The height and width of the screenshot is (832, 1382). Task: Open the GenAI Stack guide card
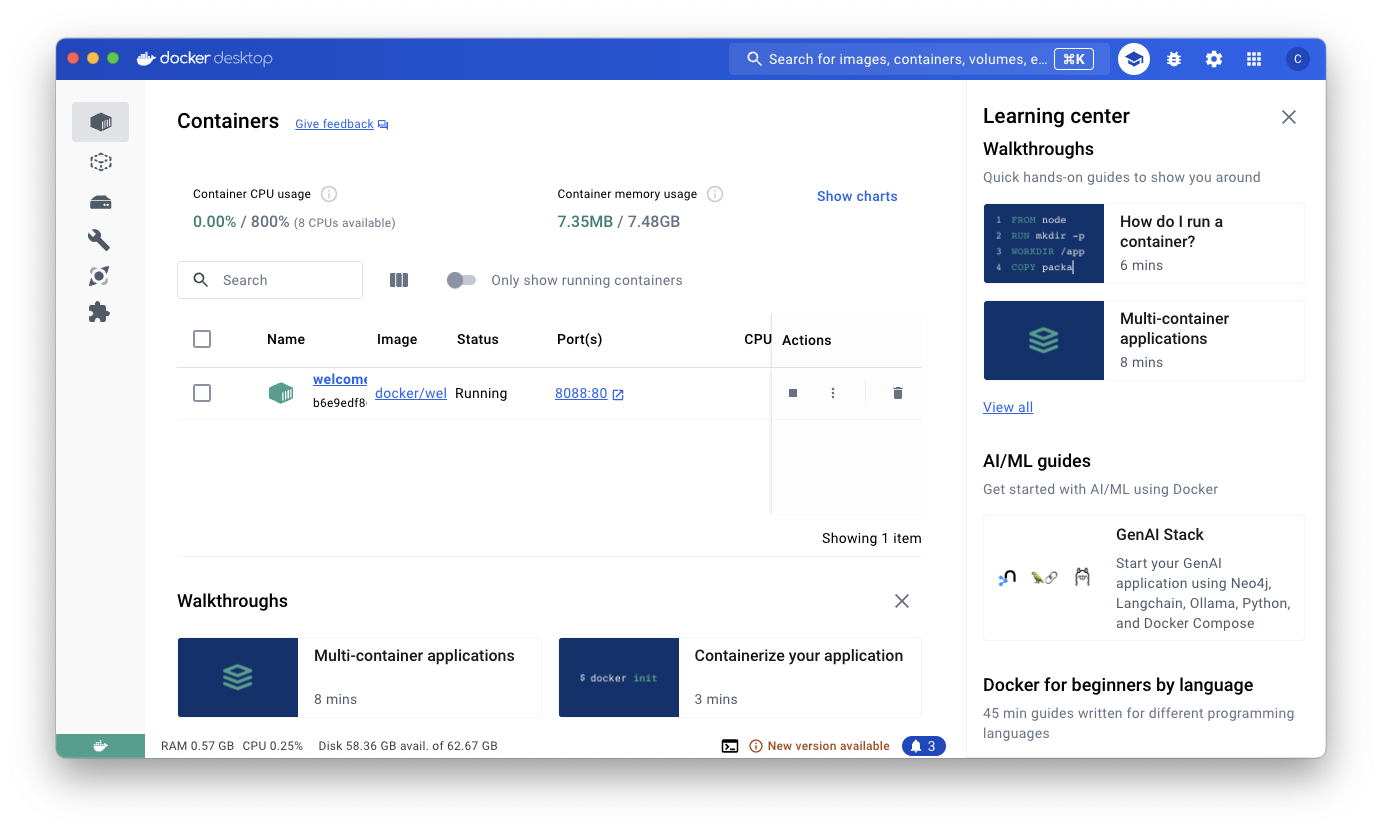click(1144, 578)
